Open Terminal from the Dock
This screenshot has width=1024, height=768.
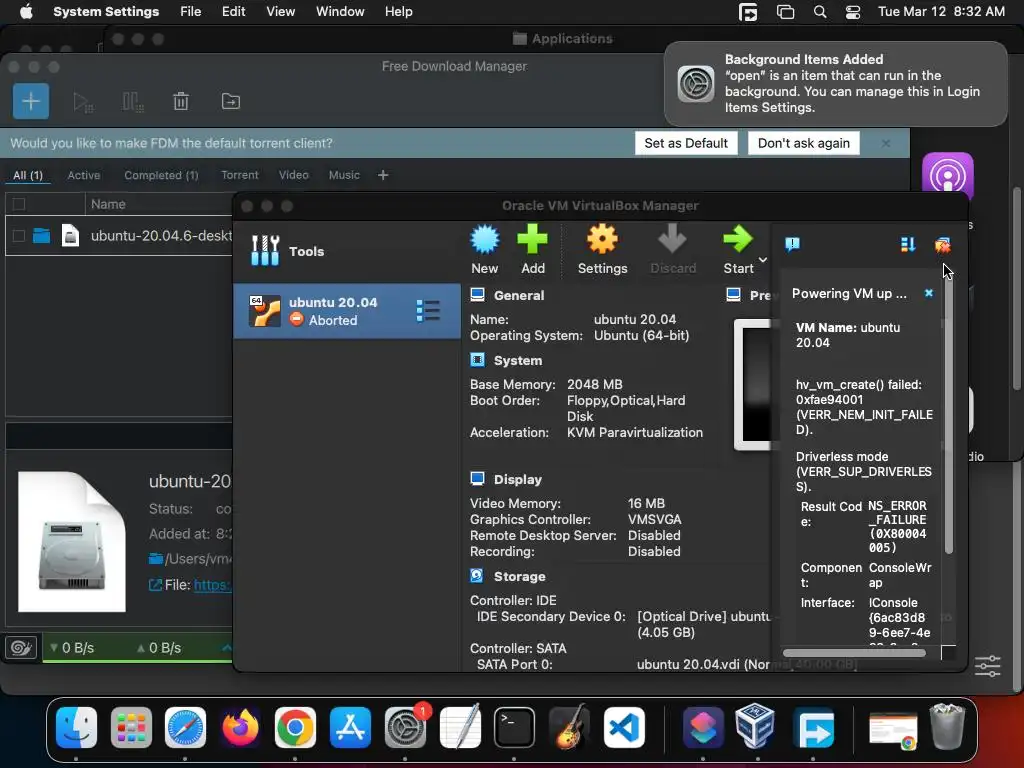514,727
